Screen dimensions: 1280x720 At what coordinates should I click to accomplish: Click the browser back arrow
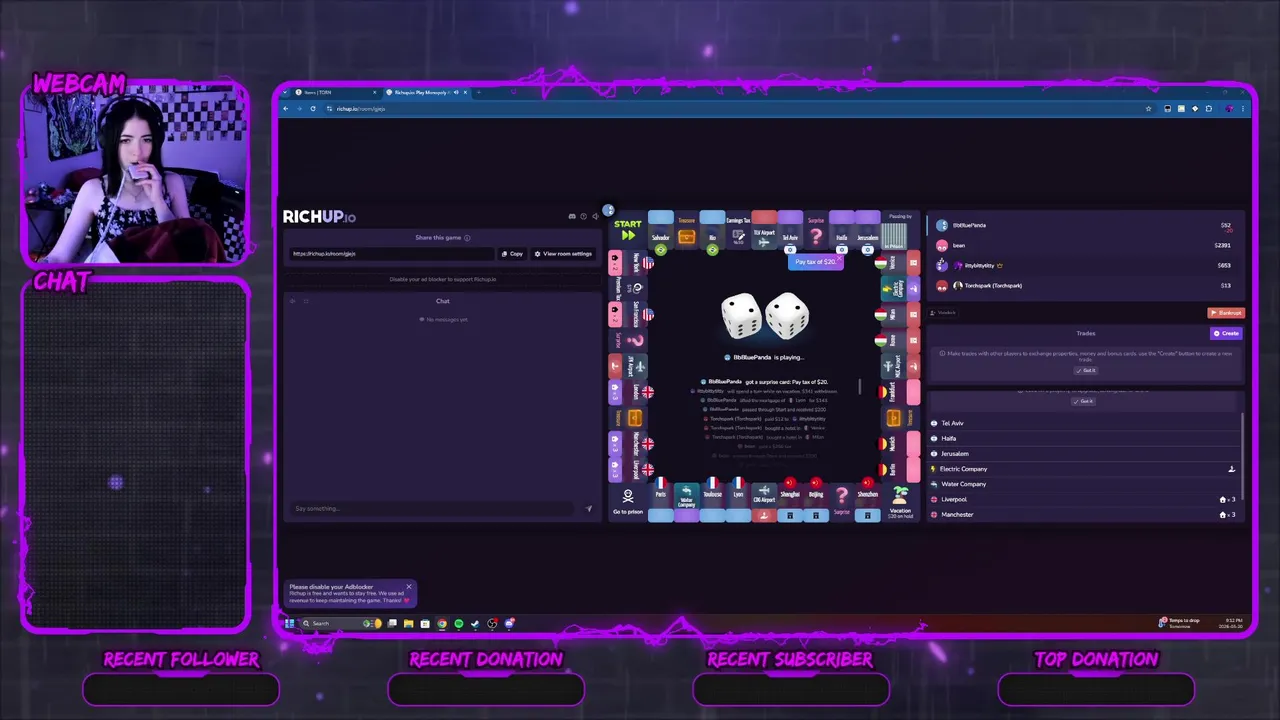tap(285, 109)
